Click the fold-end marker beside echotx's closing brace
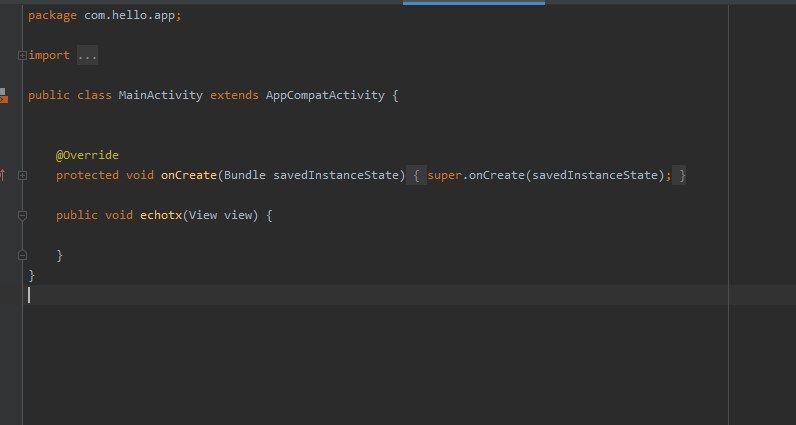 pos(22,255)
